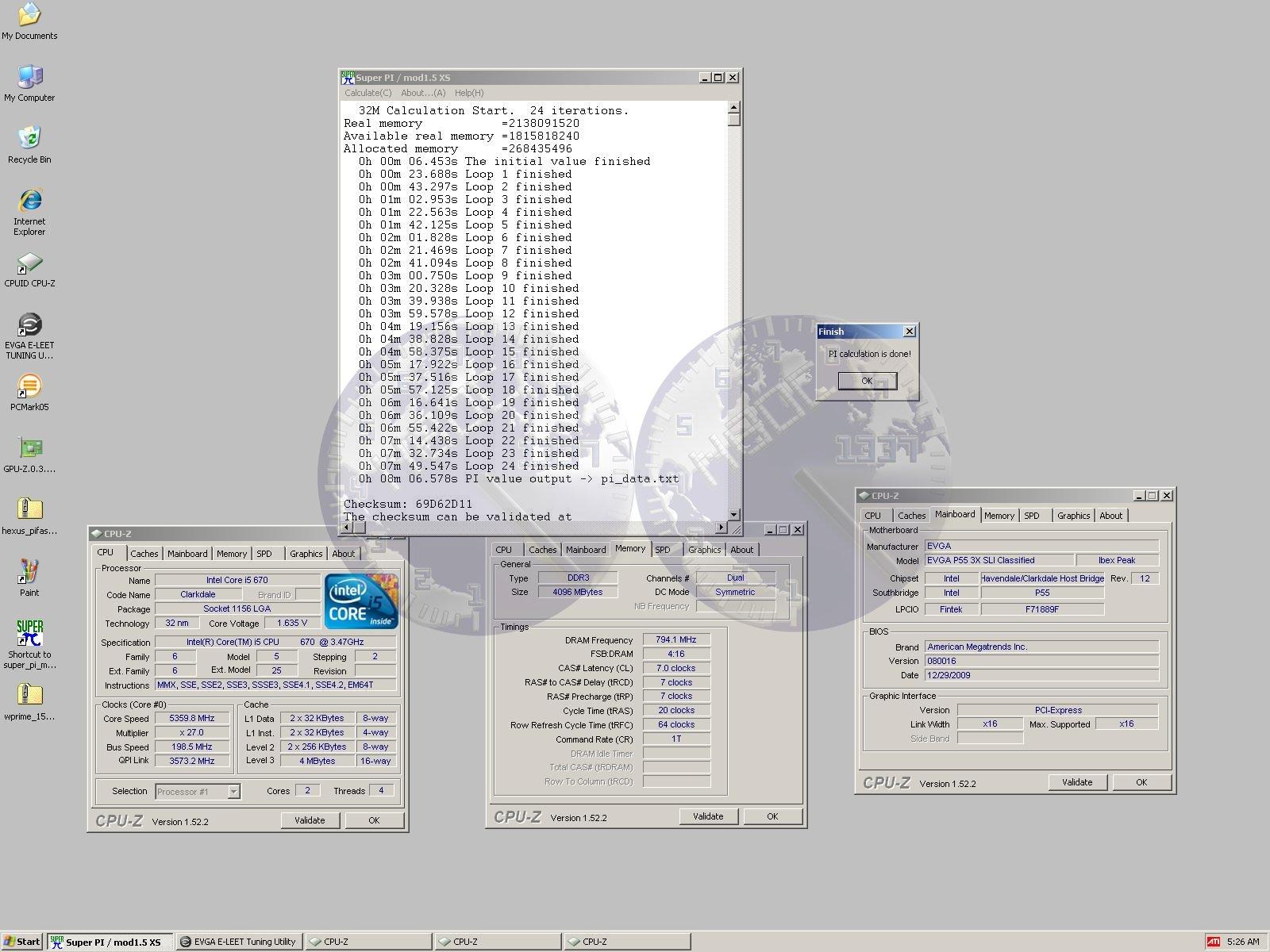Click the DRAM Frequency value 794.1 MHz
The image size is (1270, 952).
[x=676, y=640]
